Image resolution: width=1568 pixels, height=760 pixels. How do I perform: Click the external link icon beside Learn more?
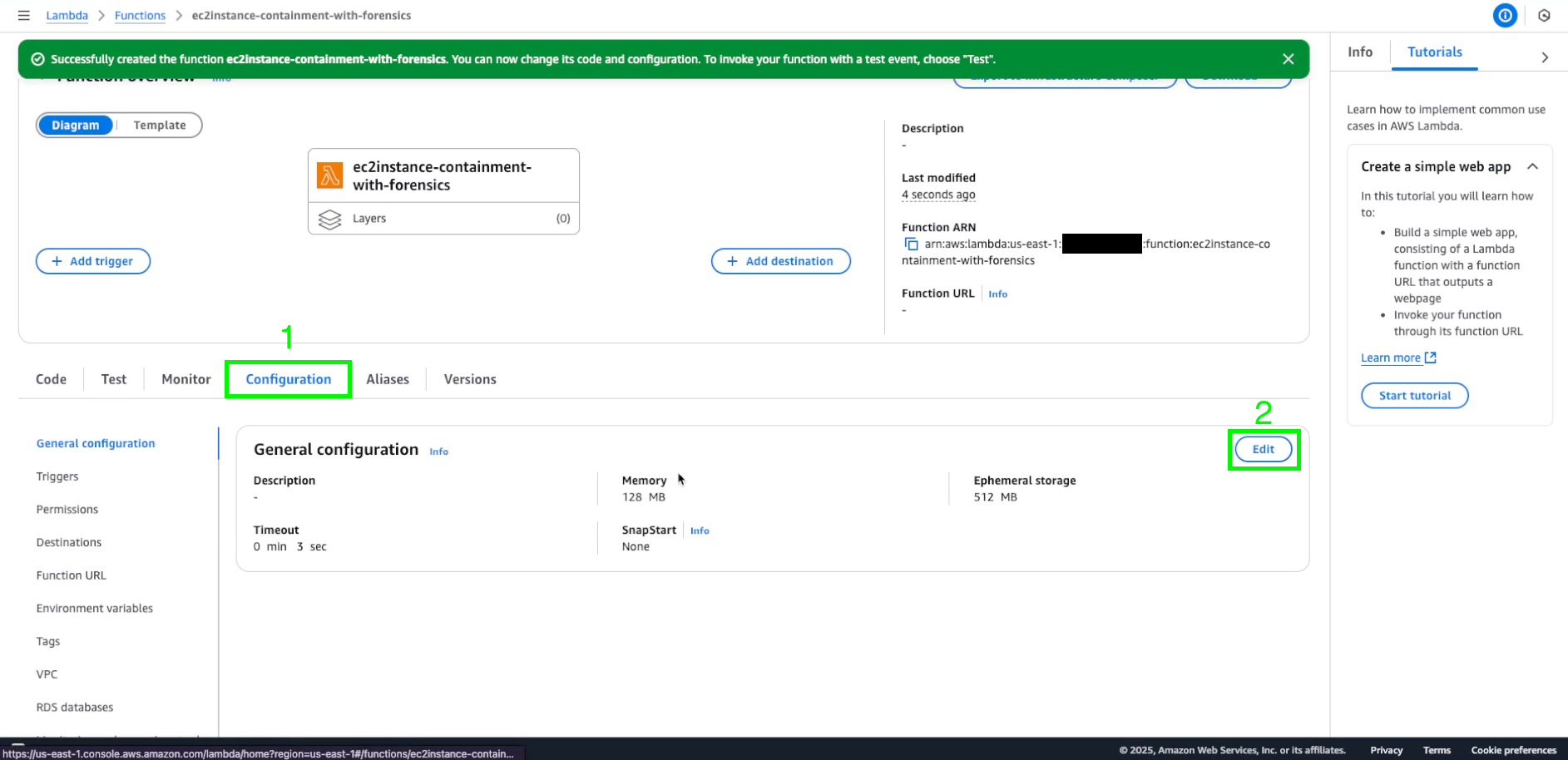[1431, 358]
